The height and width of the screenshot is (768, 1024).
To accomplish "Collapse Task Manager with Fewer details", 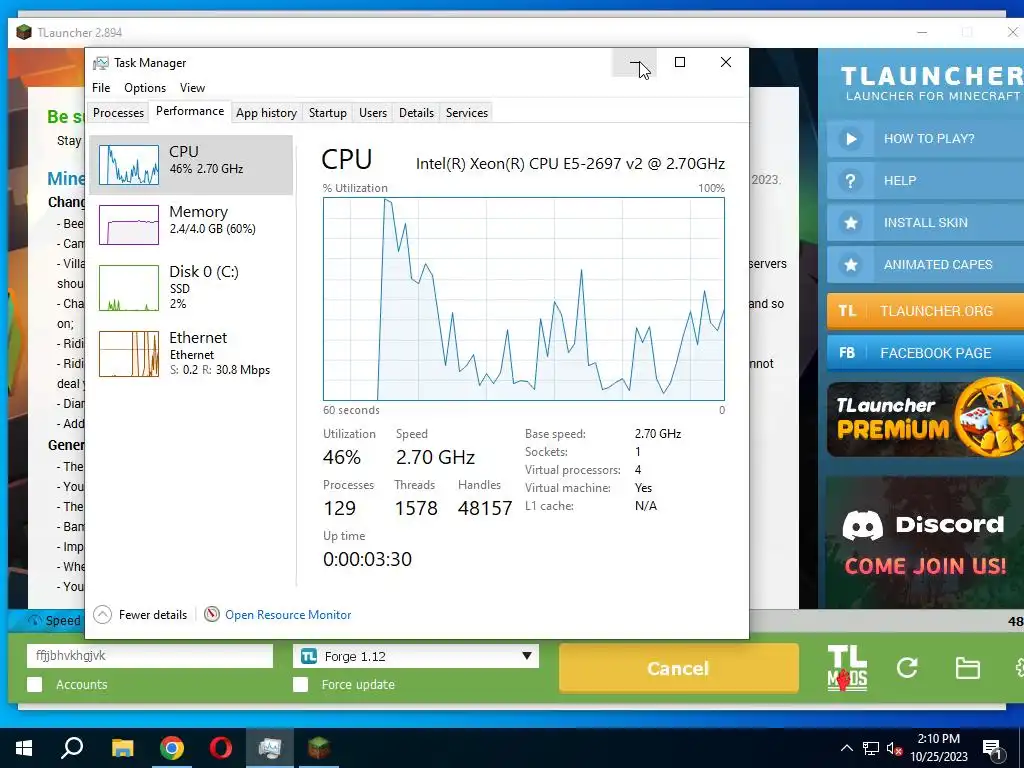I will [x=140, y=615].
